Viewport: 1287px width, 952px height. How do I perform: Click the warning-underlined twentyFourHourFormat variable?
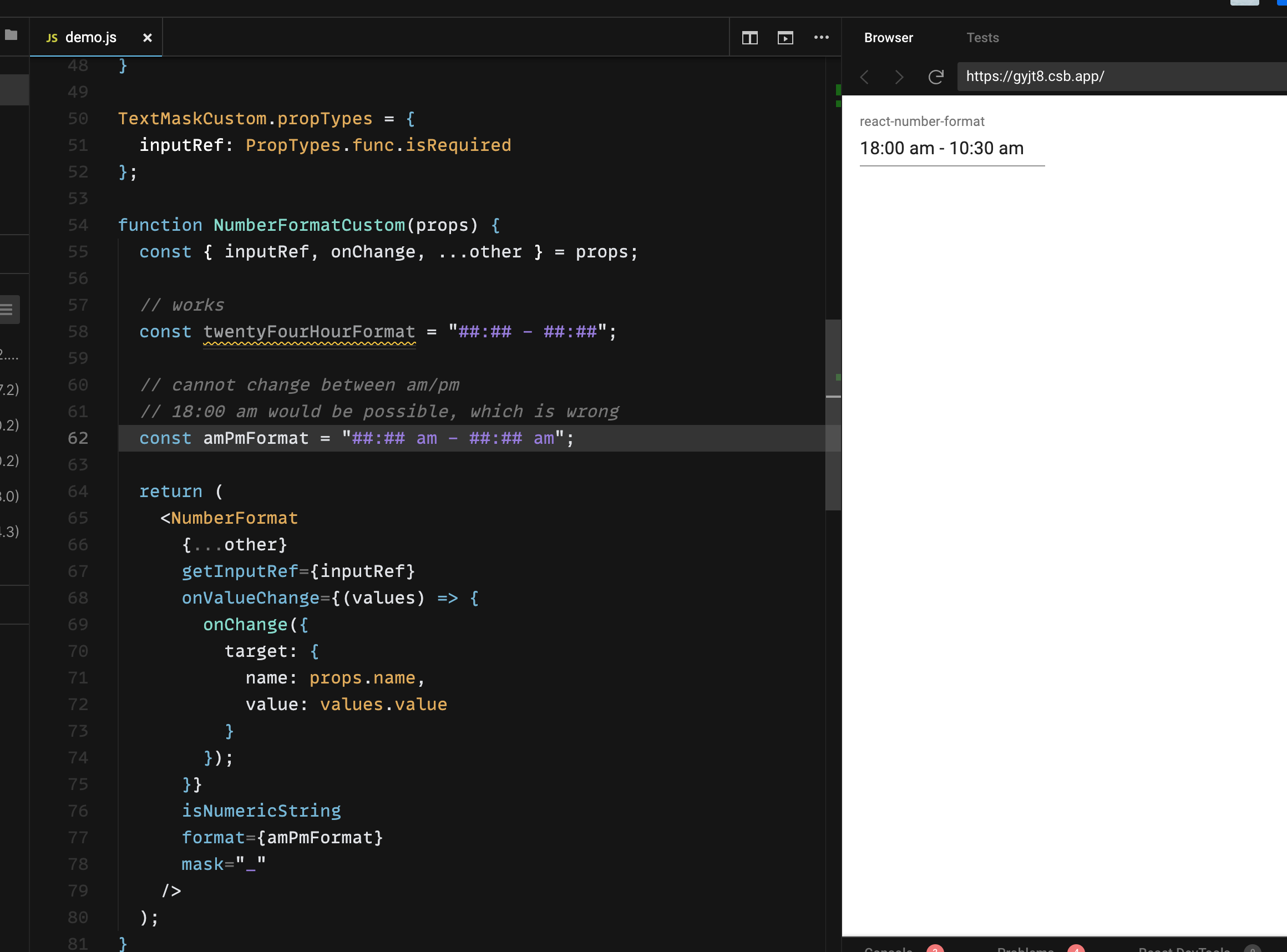coord(309,331)
